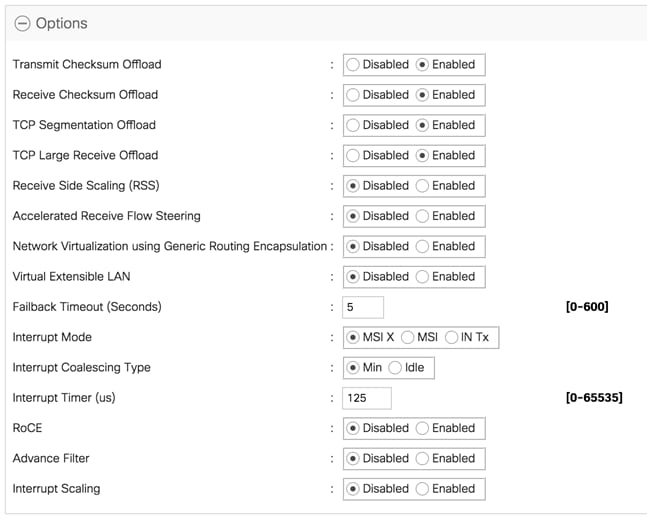The width and height of the screenshot is (647, 521).
Task: Focus the Interrupt Timer field
Action: coord(366,398)
